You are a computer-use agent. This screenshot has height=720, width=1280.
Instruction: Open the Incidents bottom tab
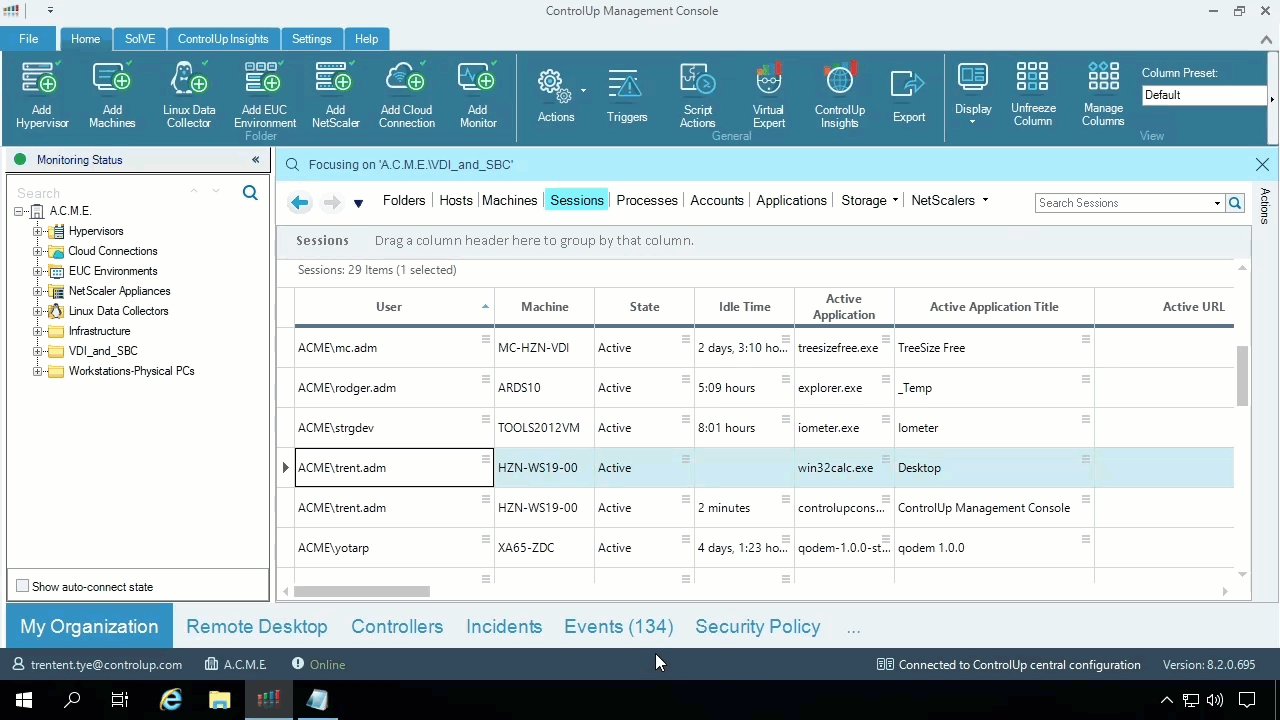pos(504,627)
